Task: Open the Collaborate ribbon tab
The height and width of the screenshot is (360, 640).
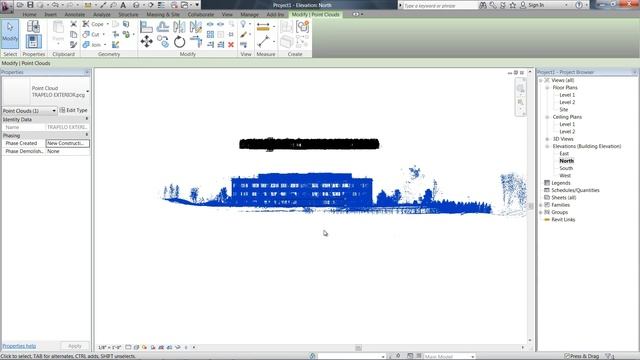Action: 201,14
